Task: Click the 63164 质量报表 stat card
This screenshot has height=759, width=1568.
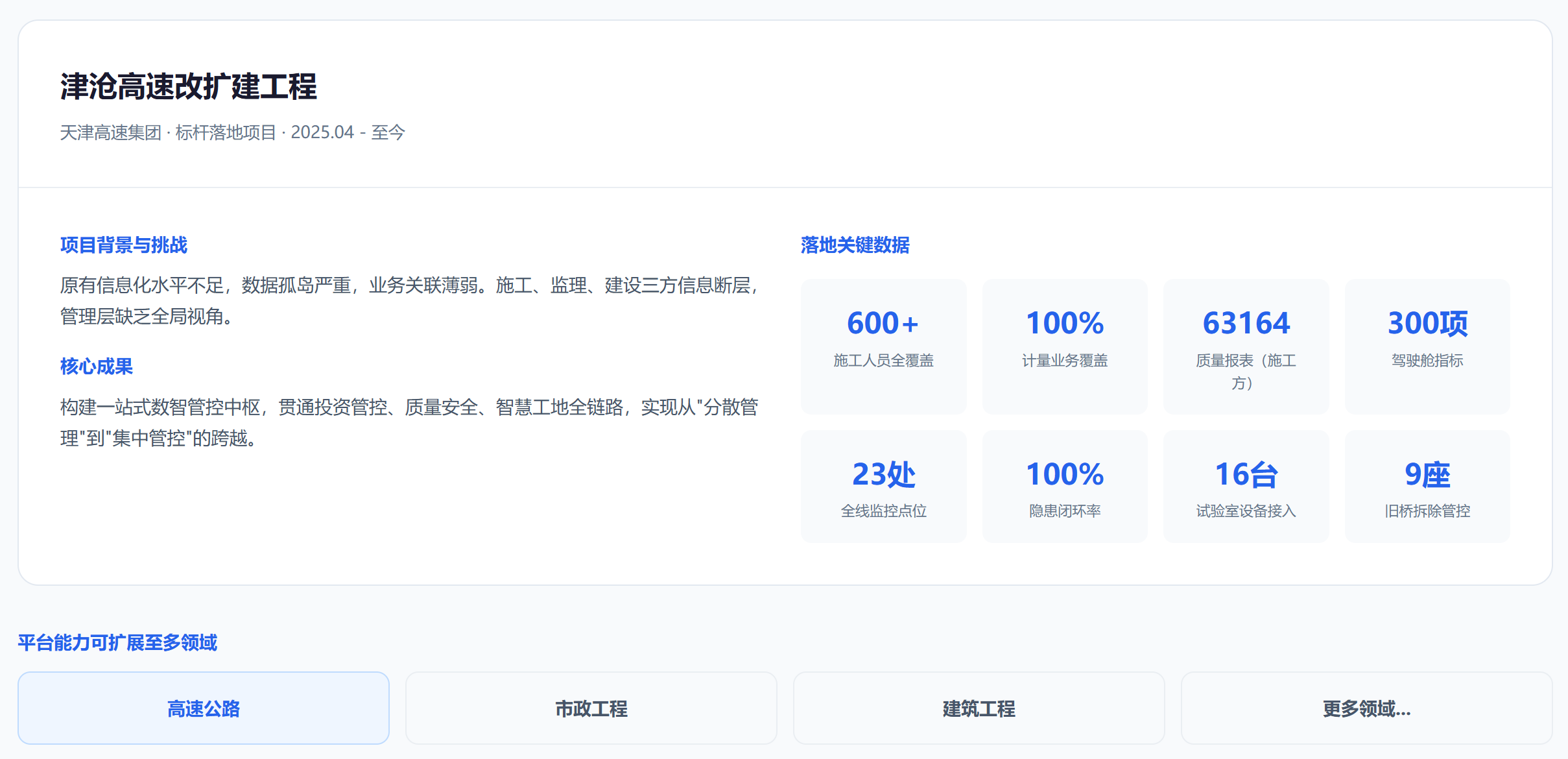Action: tap(1246, 346)
